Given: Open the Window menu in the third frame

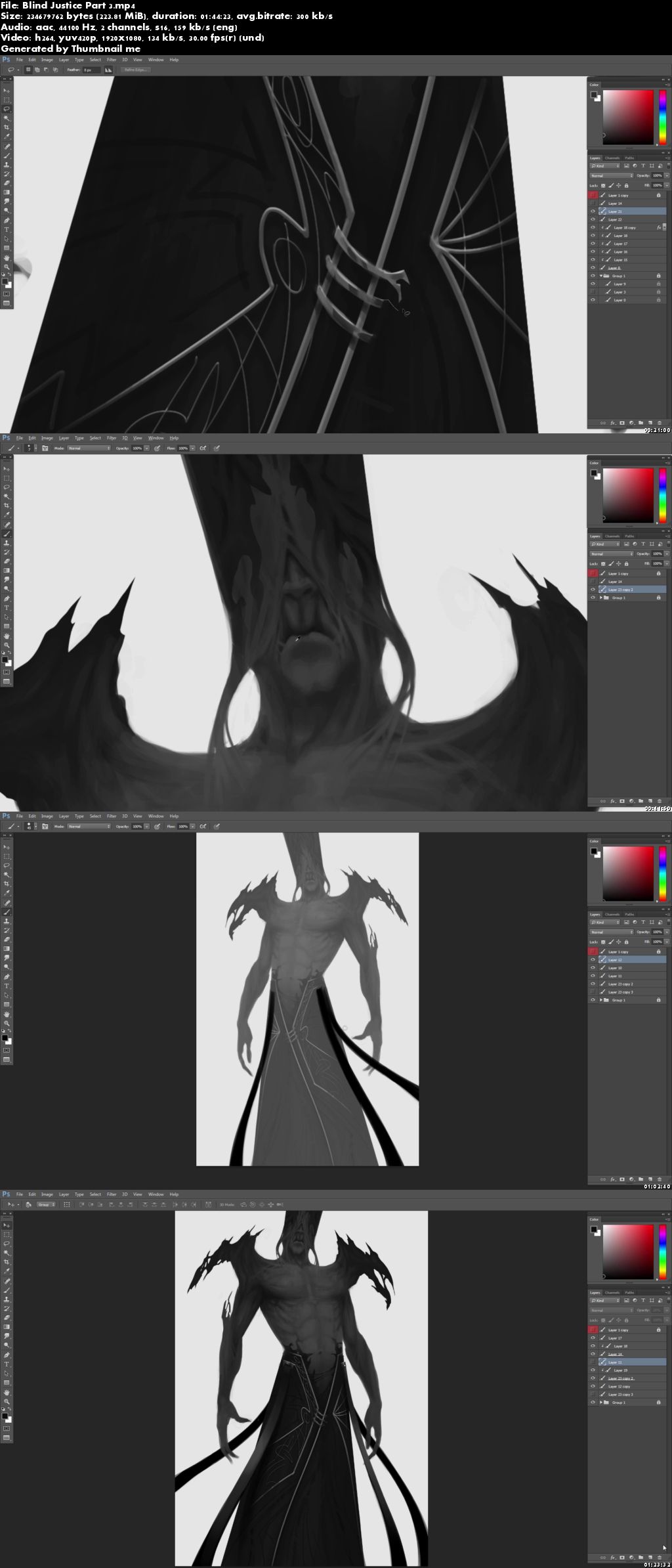Looking at the screenshot, I should (156, 816).
